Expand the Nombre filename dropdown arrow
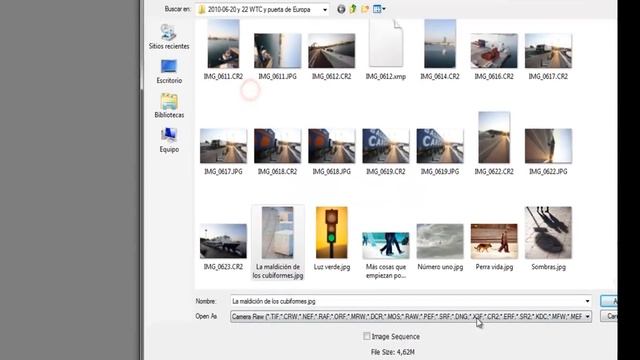Screen dimensions: 640x360 (x=587, y=301)
